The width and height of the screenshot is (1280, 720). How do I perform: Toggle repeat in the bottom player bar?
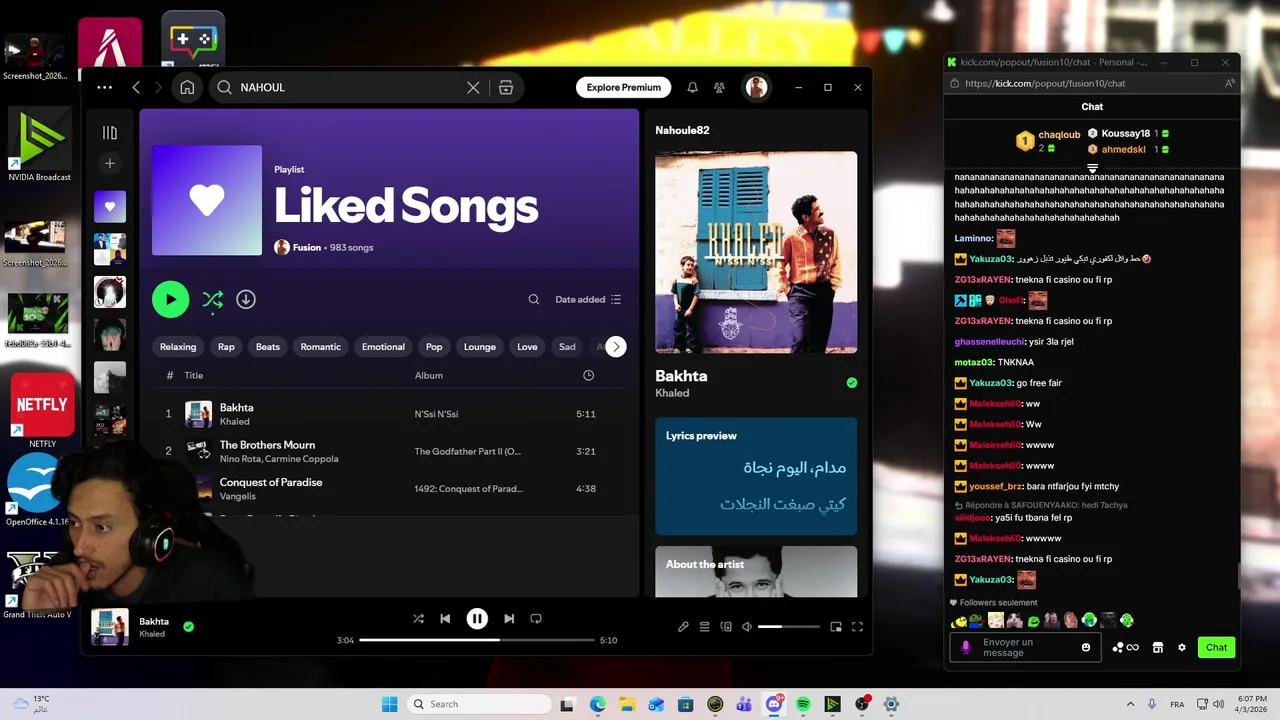point(536,619)
